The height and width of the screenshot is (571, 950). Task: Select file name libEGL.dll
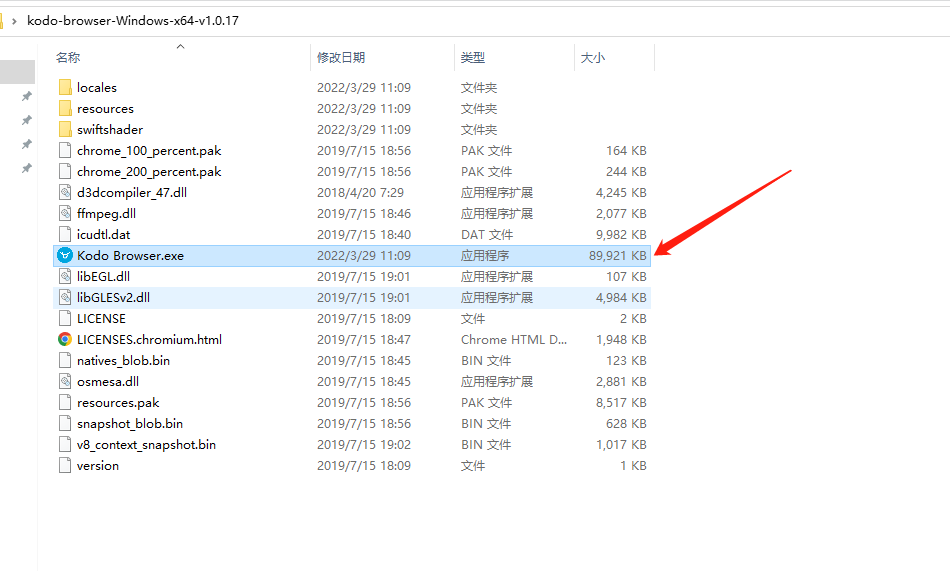click(x=104, y=276)
